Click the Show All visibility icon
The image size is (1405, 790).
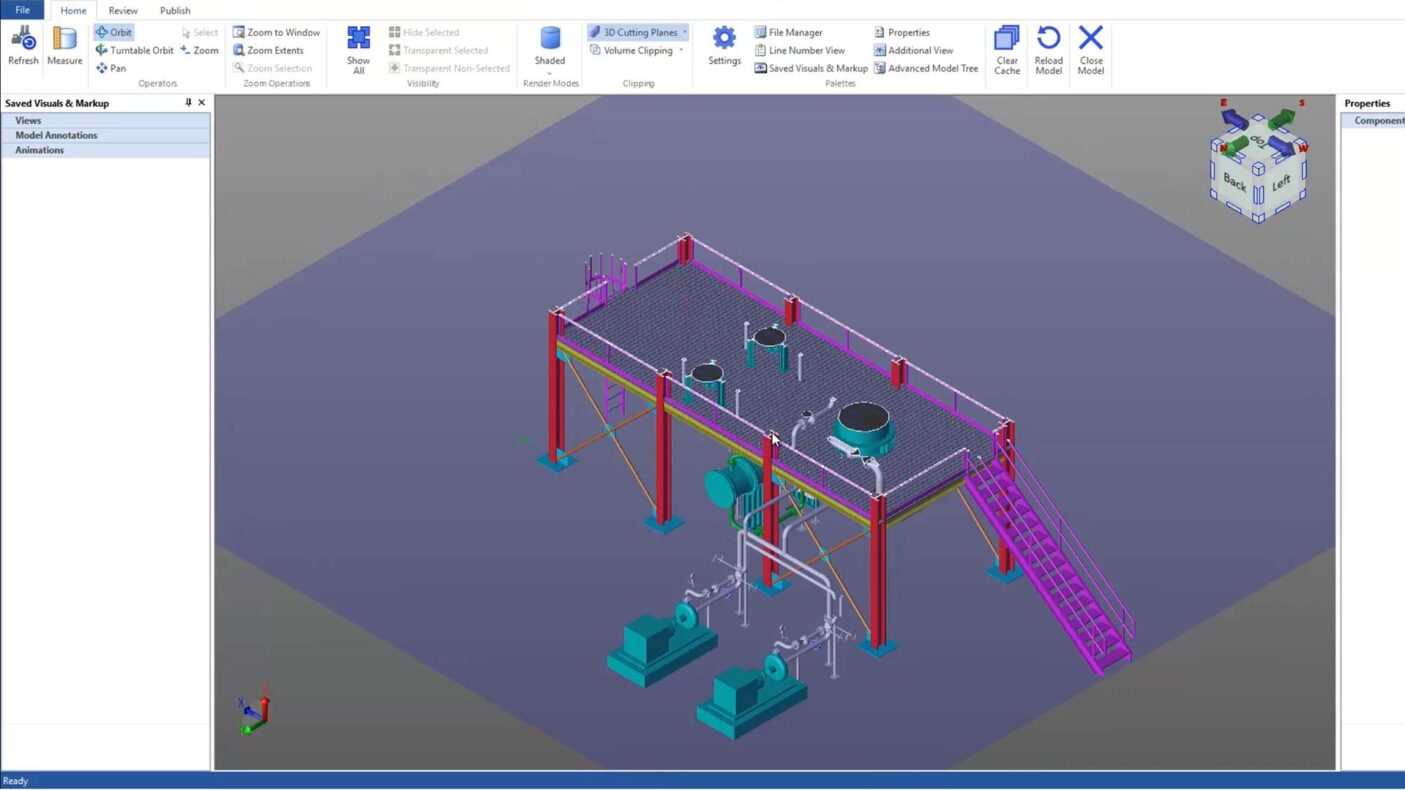pyautogui.click(x=358, y=50)
